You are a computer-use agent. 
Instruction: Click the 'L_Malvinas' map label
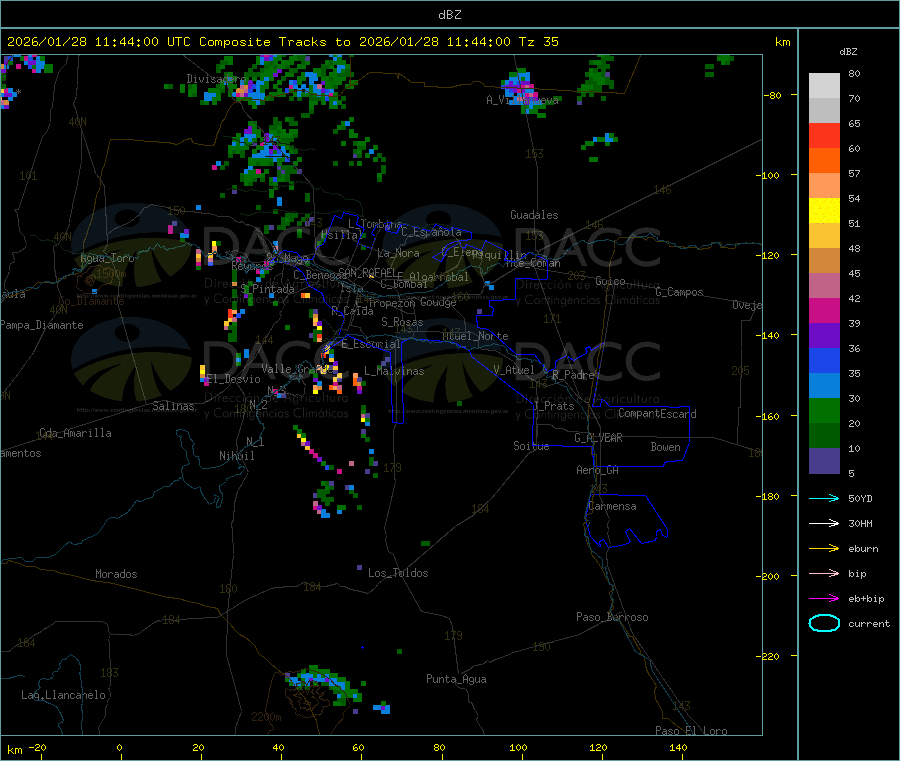pos(394,371)
